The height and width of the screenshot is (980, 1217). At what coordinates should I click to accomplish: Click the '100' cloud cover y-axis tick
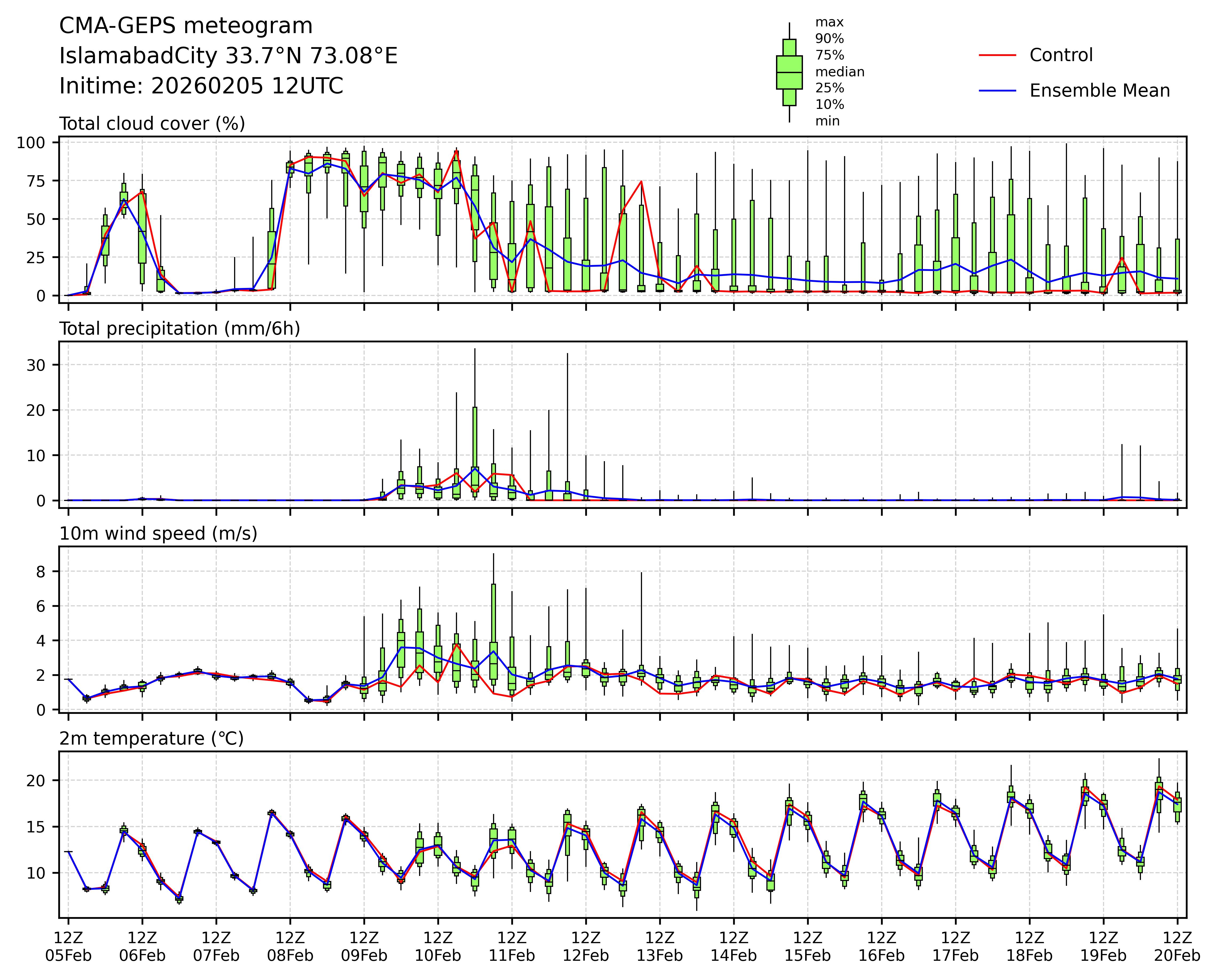tap(30, 143)
